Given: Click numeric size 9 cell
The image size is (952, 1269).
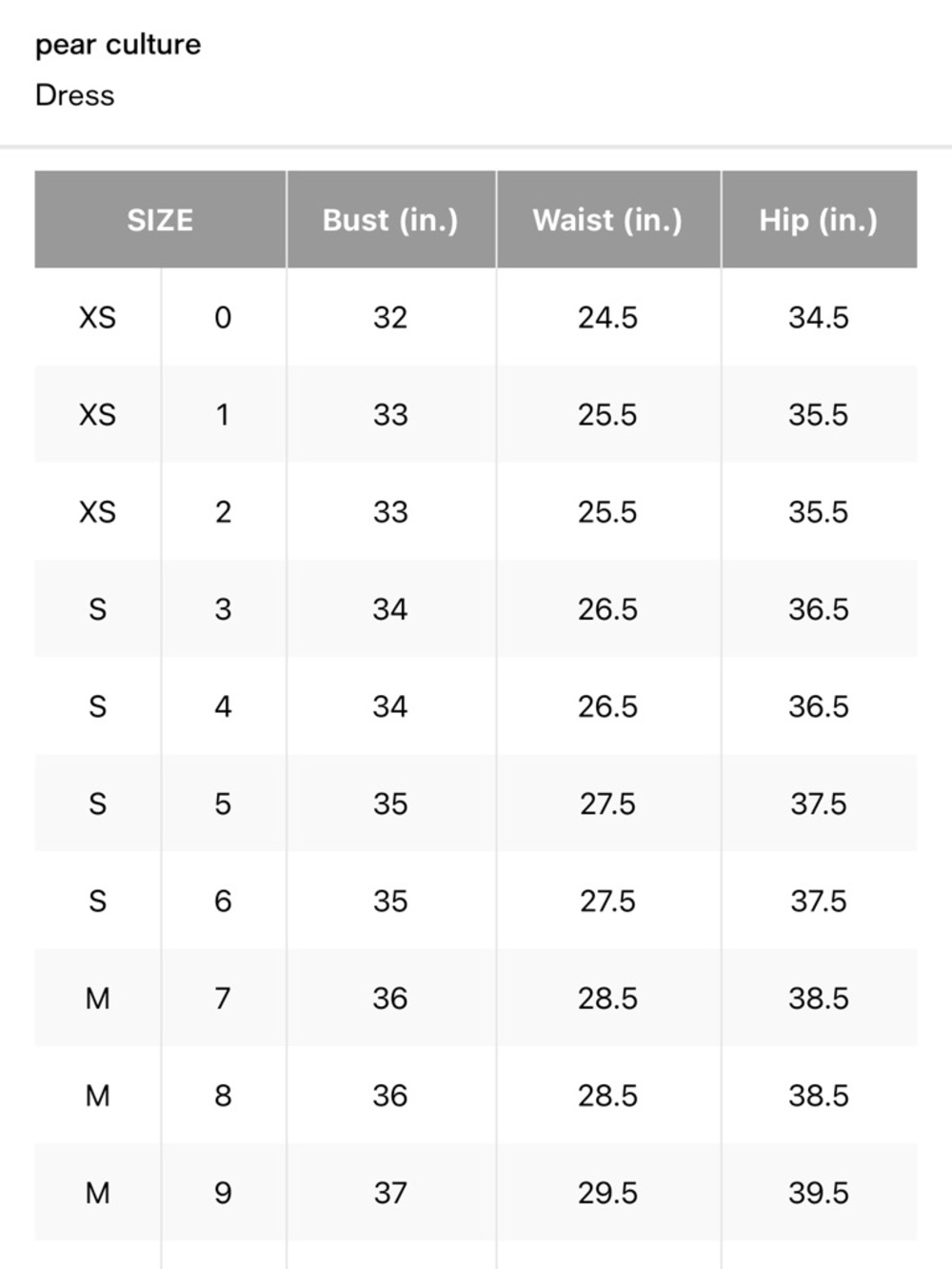Looking at the screenshot, I should point(223,1193).
